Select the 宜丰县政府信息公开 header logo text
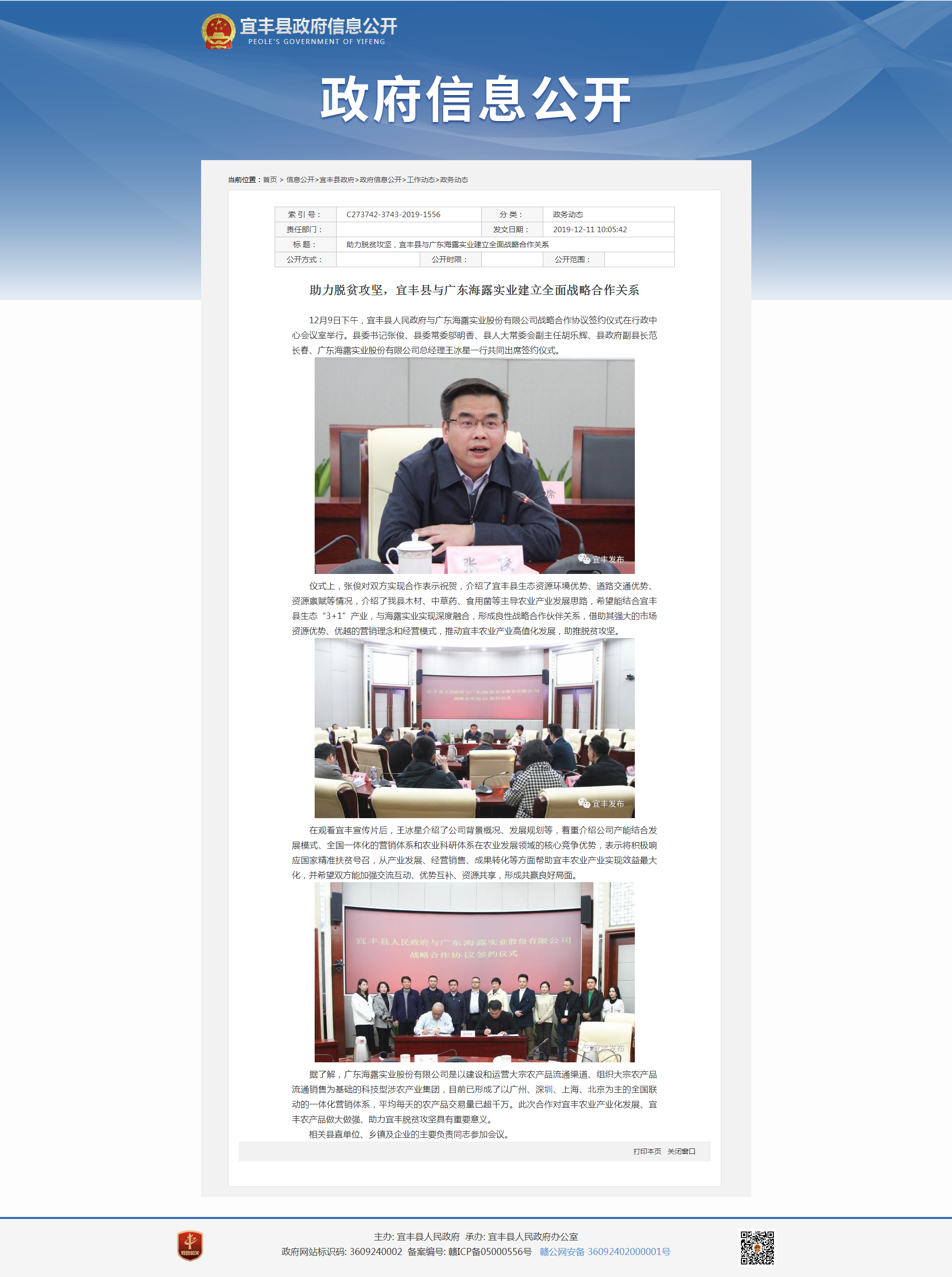 (x=321, y=25)
